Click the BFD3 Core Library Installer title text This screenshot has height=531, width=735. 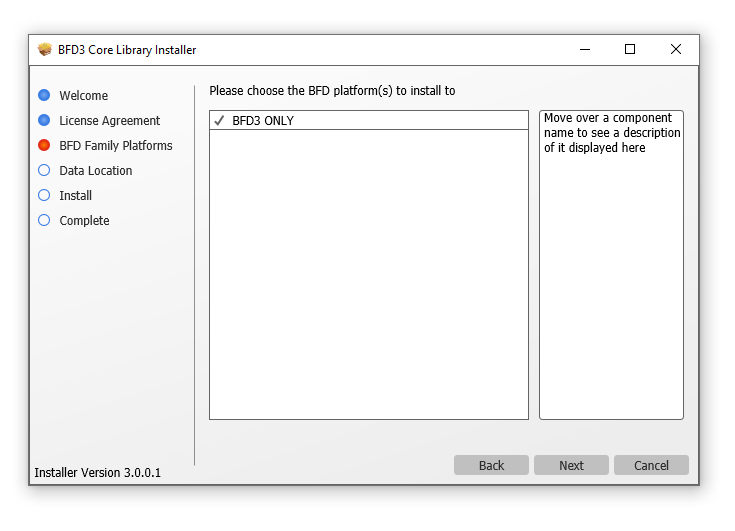click(127, 50)
